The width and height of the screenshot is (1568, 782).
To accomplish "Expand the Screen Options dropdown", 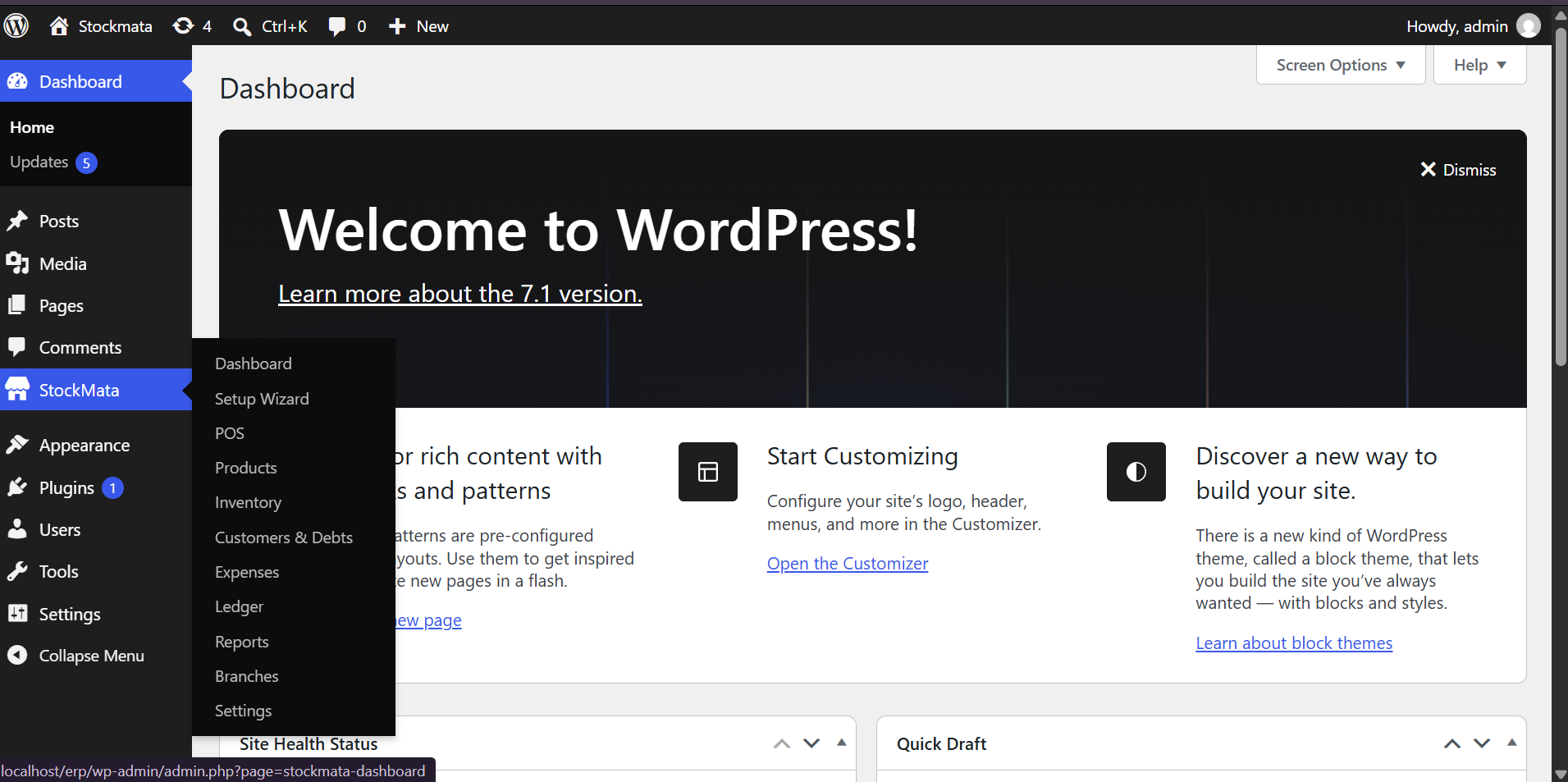I will click(x=1341, y=65).
